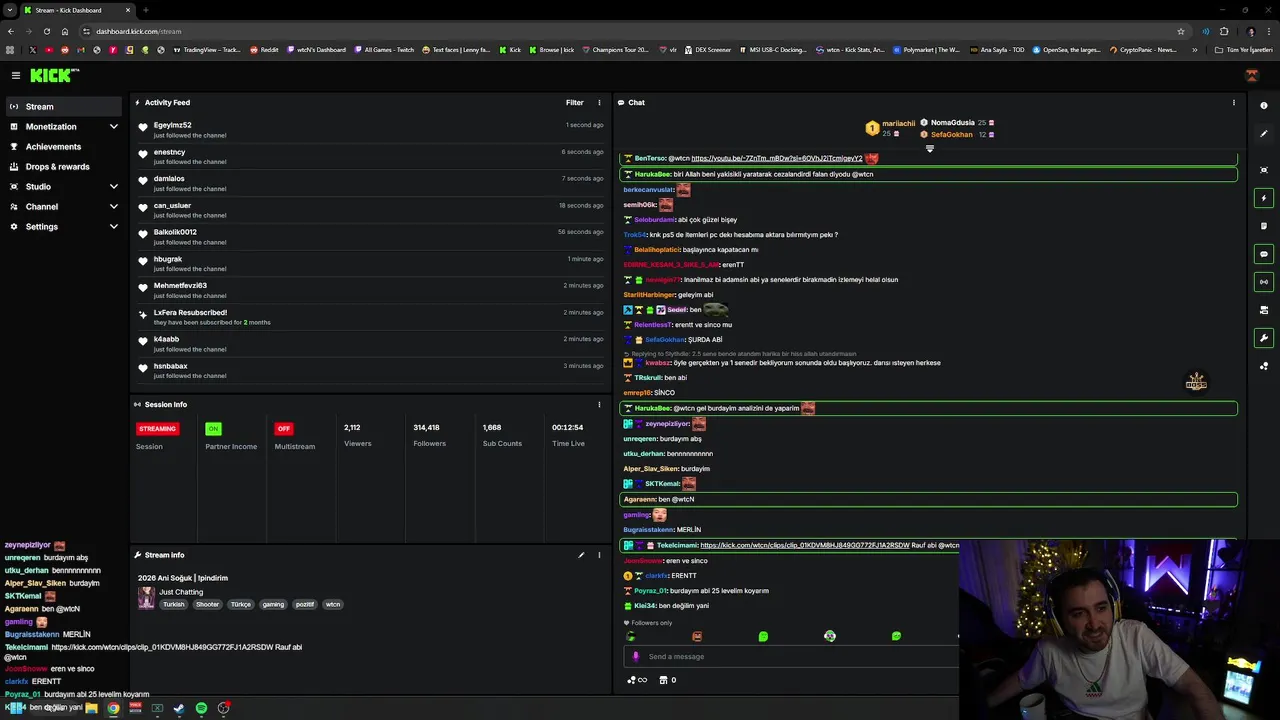Click the focus frame icon in the right toolbar
Viewport: 1280px width, 720px height.
coord(1264,170)
